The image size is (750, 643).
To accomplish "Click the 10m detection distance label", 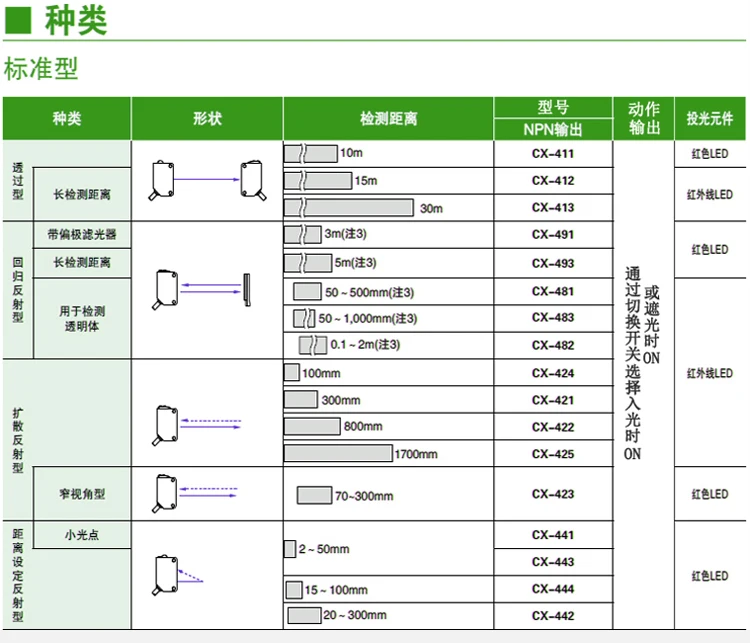I will [x=352, y=153].
